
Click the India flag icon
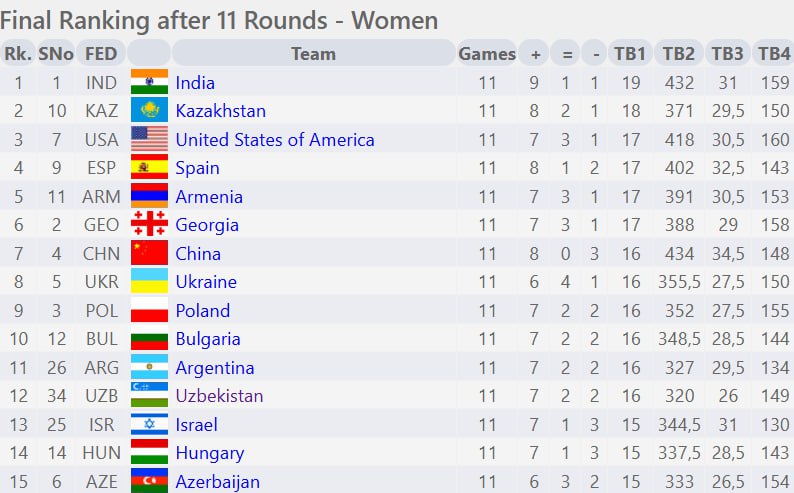(x=149, y=81)
